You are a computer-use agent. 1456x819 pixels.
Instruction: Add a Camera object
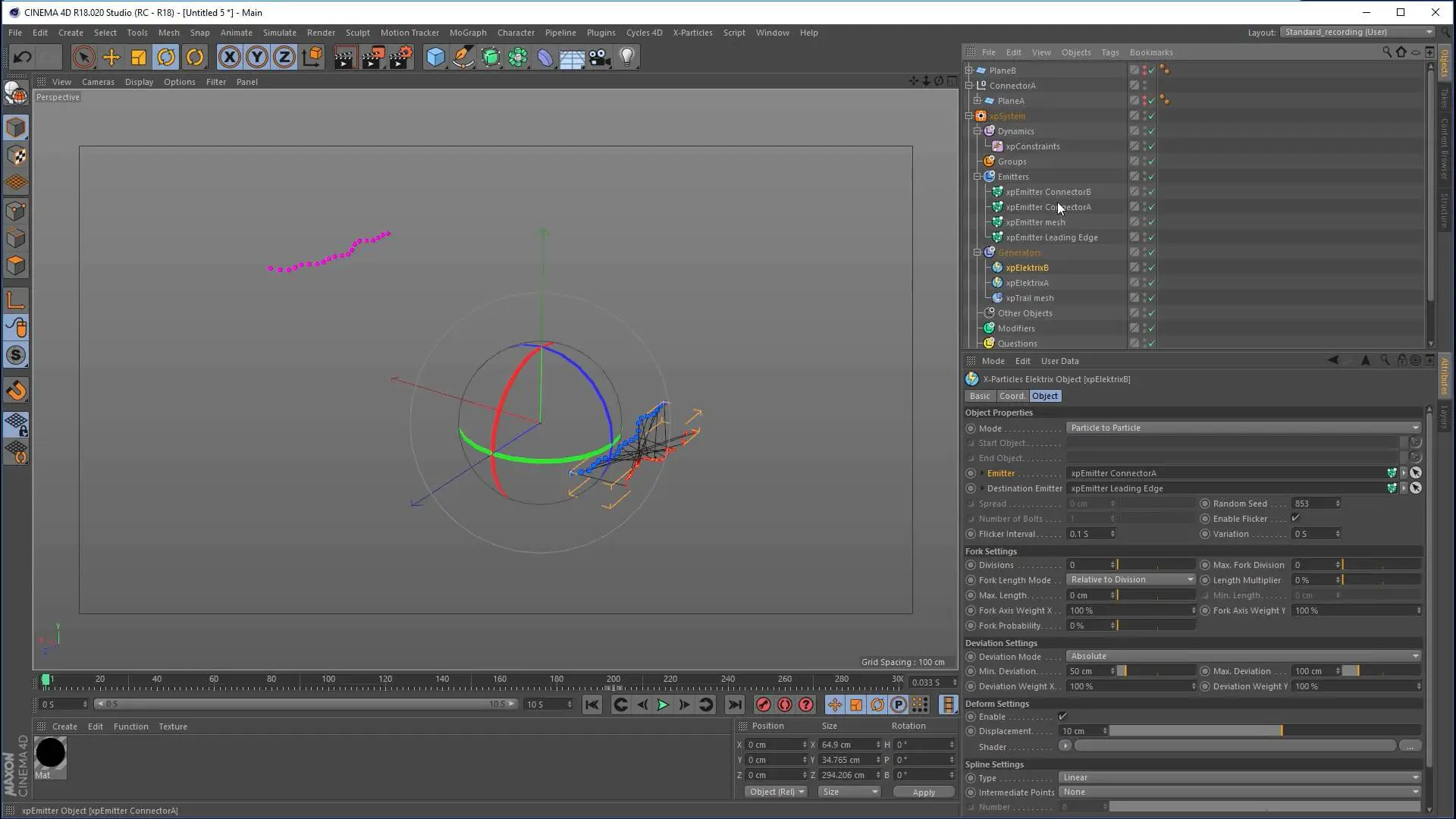click(x=599, y=57)
